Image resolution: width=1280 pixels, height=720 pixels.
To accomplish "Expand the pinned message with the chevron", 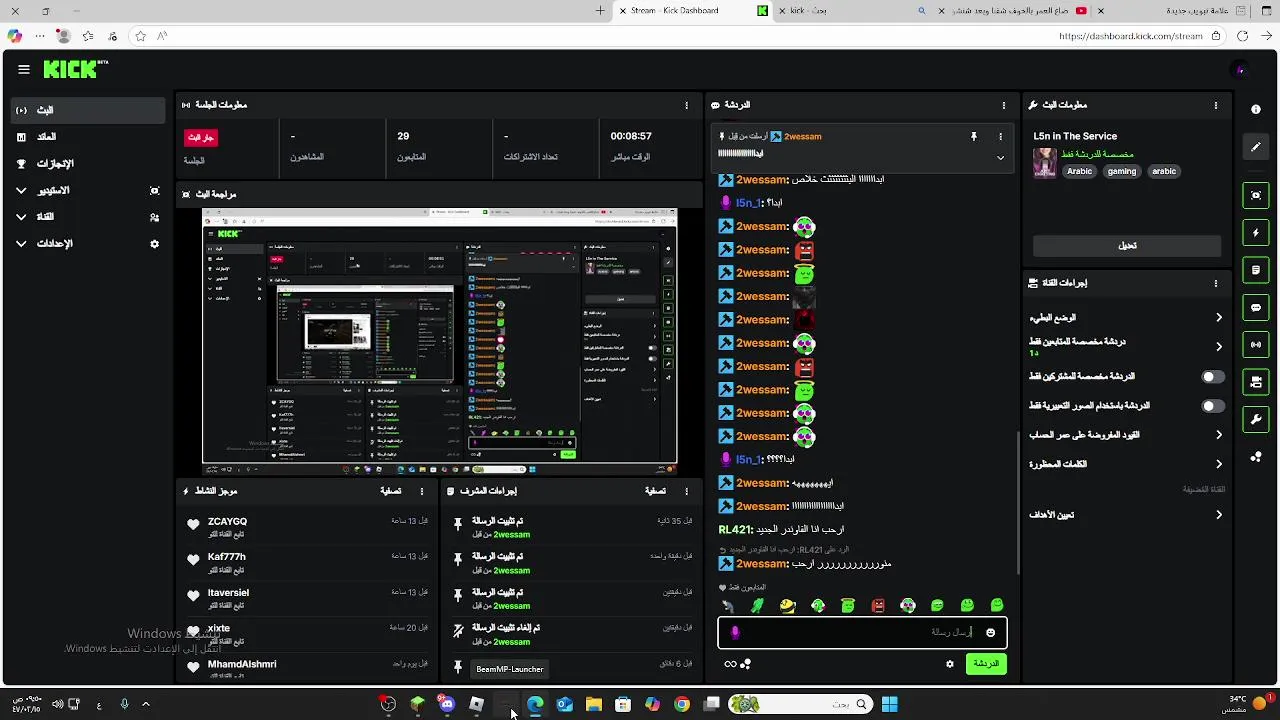I will point(1000,157).
